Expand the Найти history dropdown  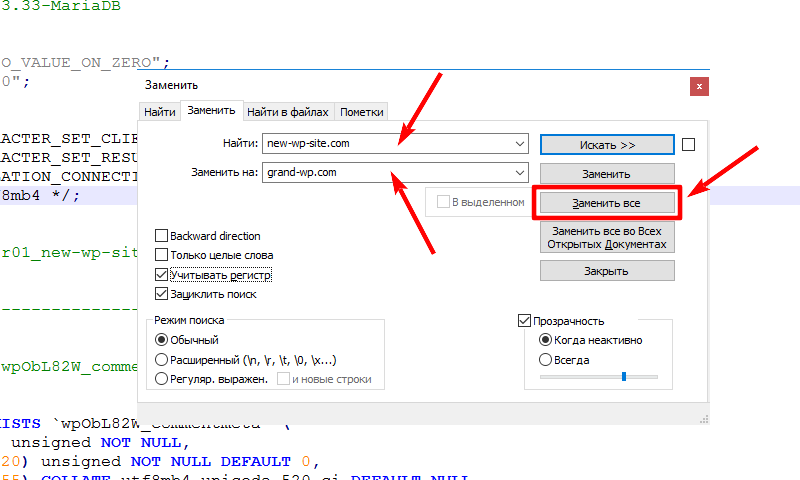click(x=520, y=144)
